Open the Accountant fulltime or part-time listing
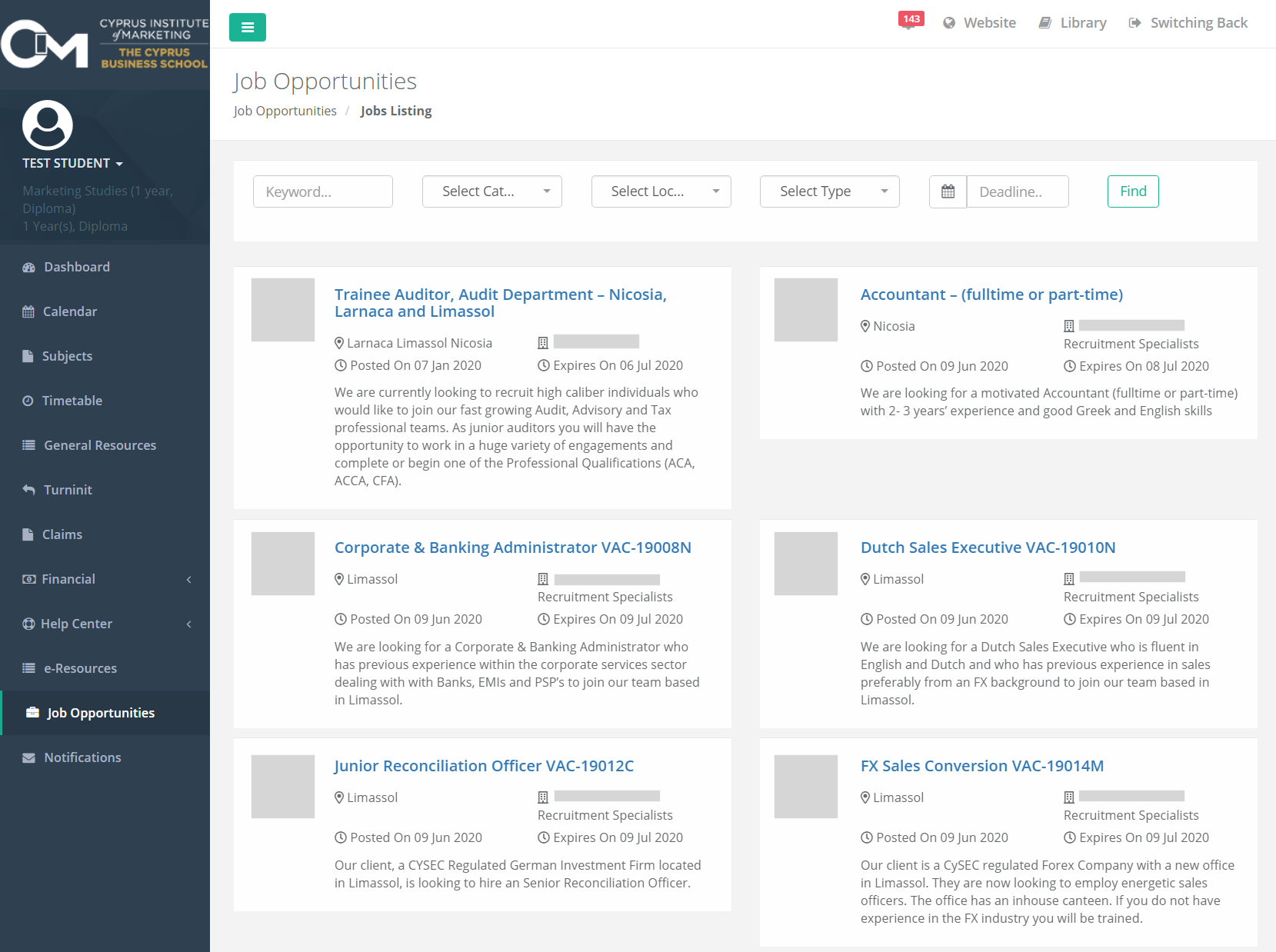Image resolution: width=1276 pixels, height=952 pixels. pos(991,295)
